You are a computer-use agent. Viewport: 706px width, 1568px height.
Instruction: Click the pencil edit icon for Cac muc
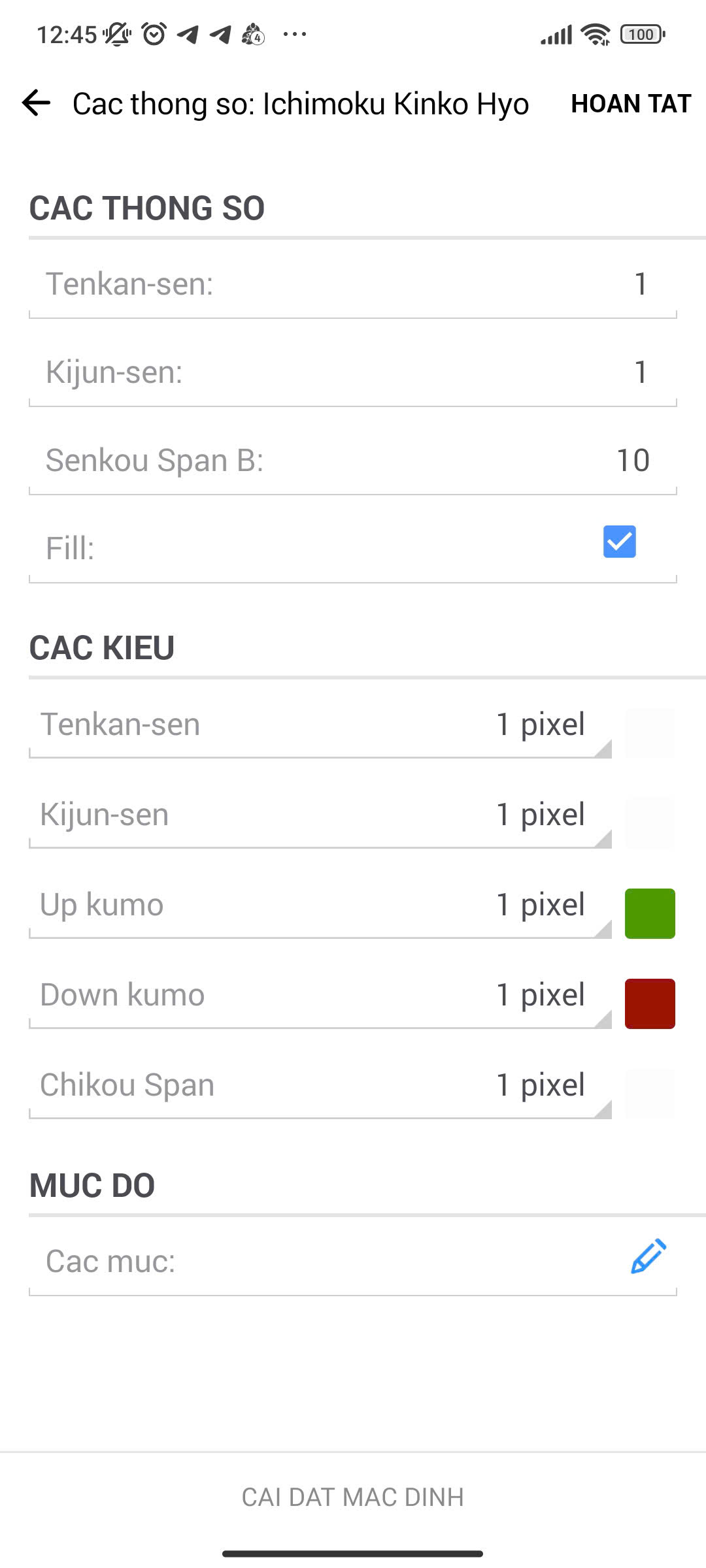pos(648,1256)
